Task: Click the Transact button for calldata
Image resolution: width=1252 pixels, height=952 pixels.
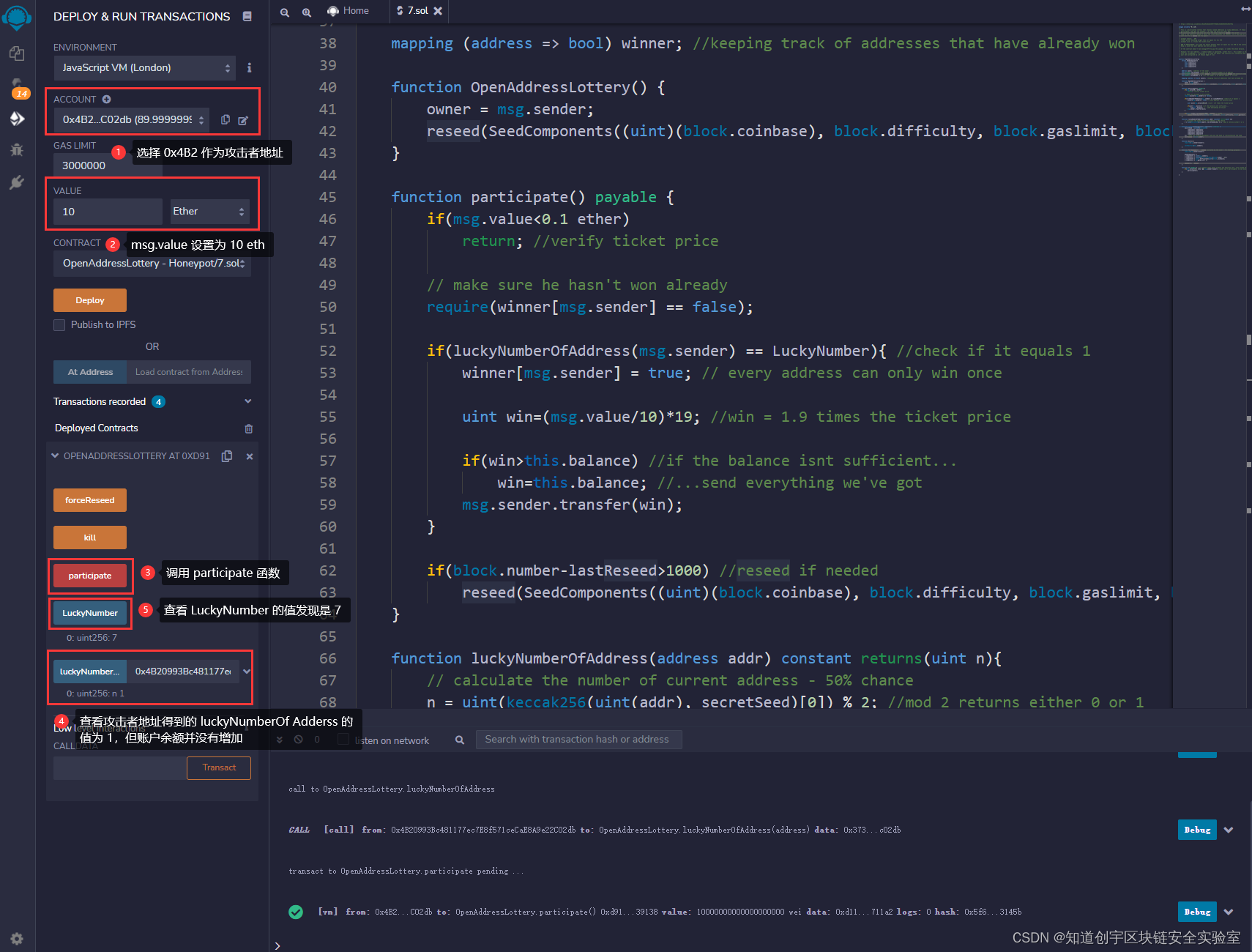Action: tap(219, 767)
